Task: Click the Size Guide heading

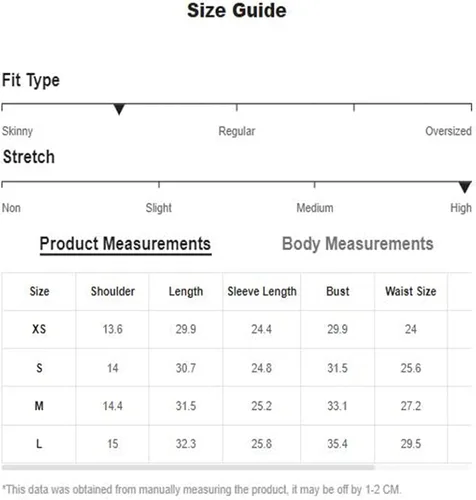Action: (x=237, y=10)
